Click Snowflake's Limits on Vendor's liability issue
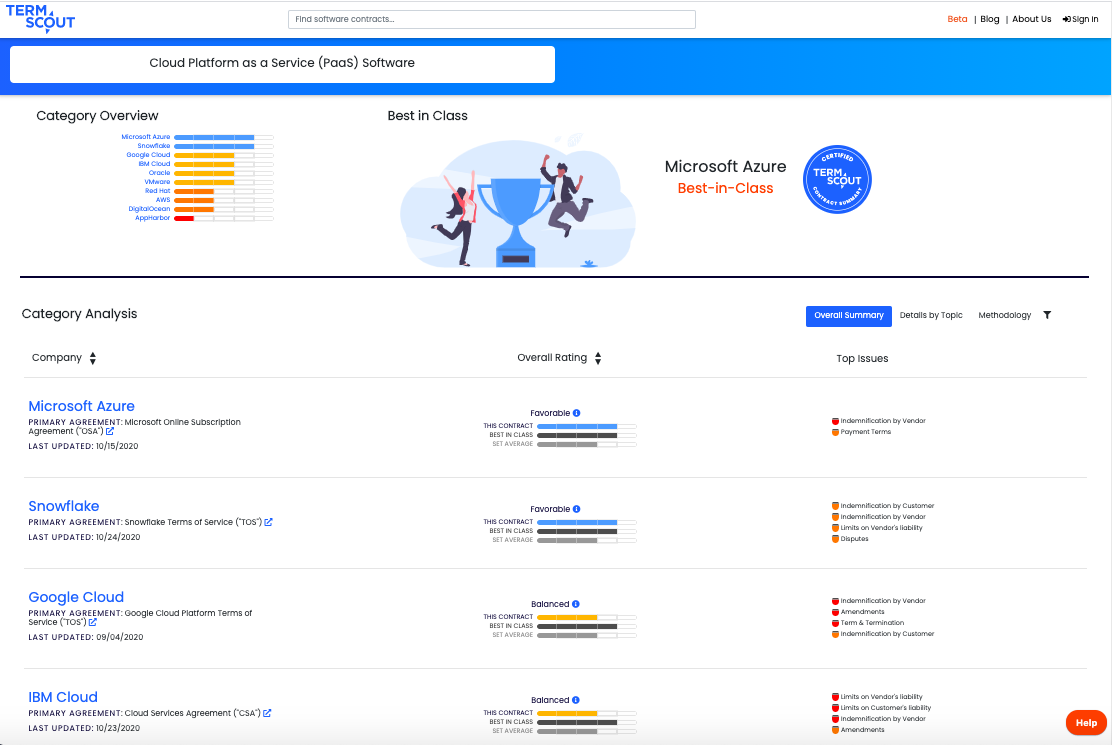Screen dimensions: 1112x745 [x=882, y=528]
